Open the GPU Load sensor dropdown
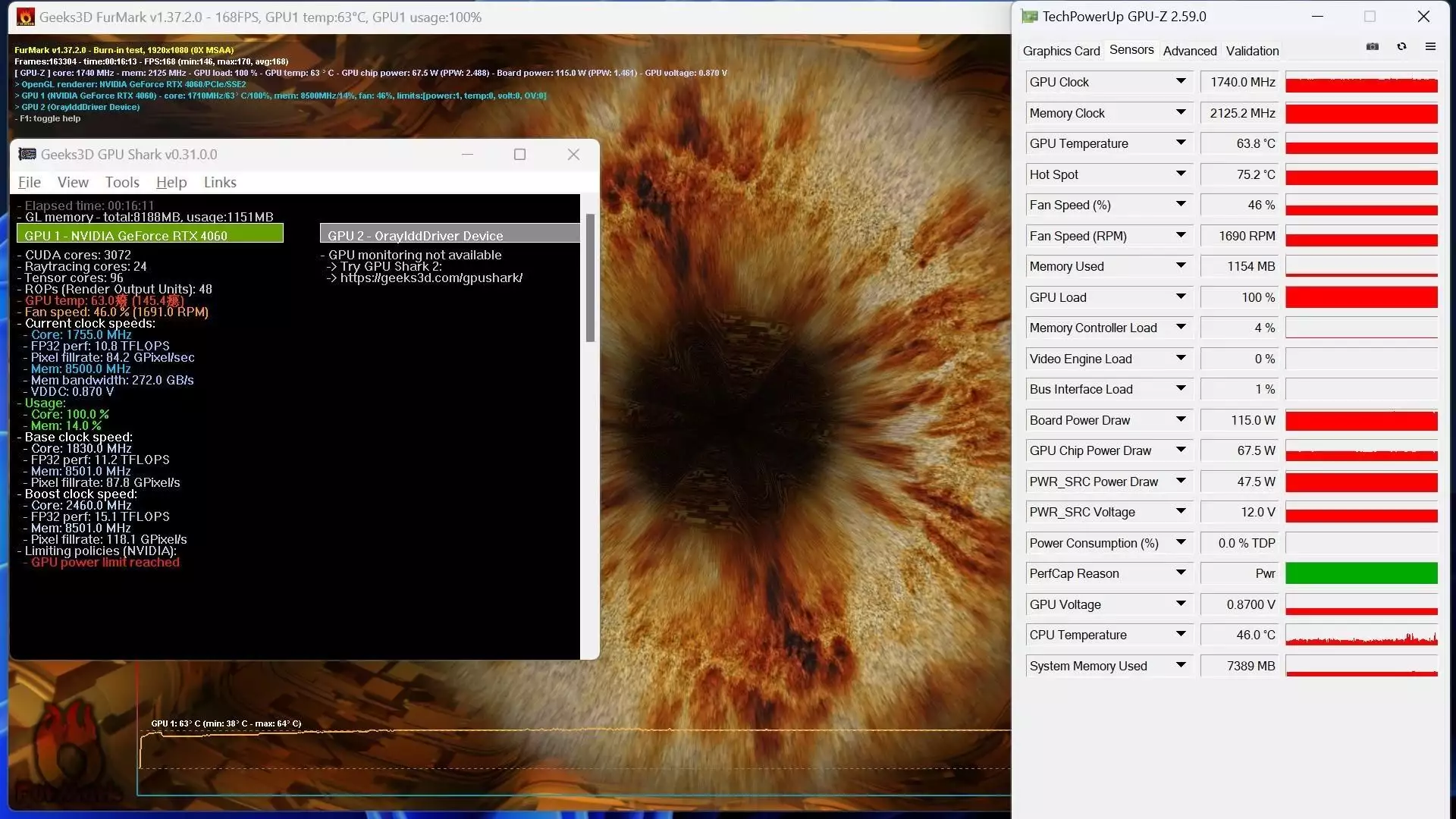1456x819 pixels. pos(1181,297)
